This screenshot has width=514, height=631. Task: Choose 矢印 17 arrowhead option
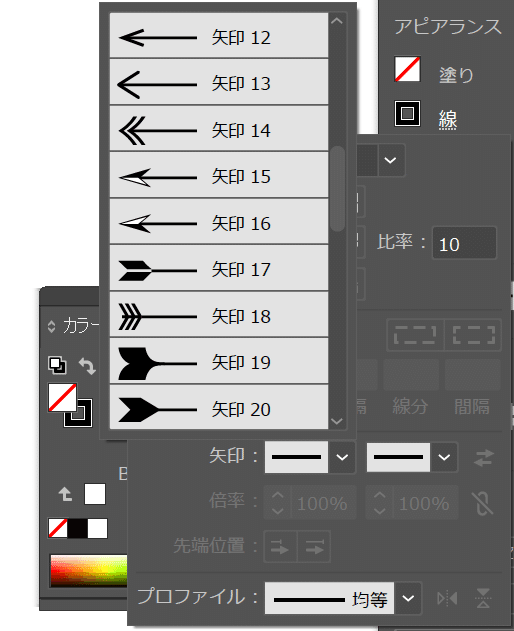point(219,268)
